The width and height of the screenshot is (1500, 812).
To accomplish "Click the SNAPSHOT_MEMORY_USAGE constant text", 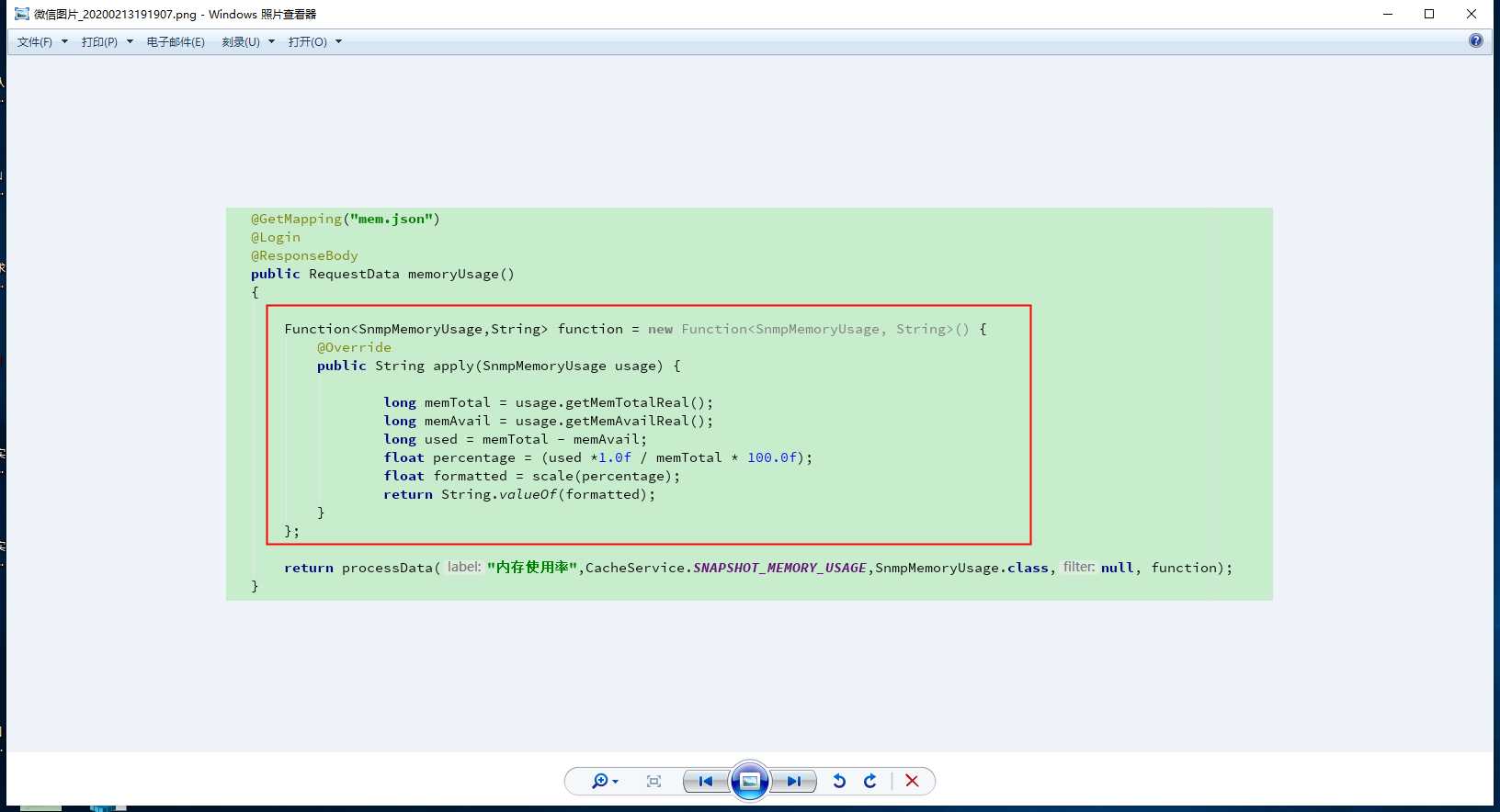I will [779, 568].
